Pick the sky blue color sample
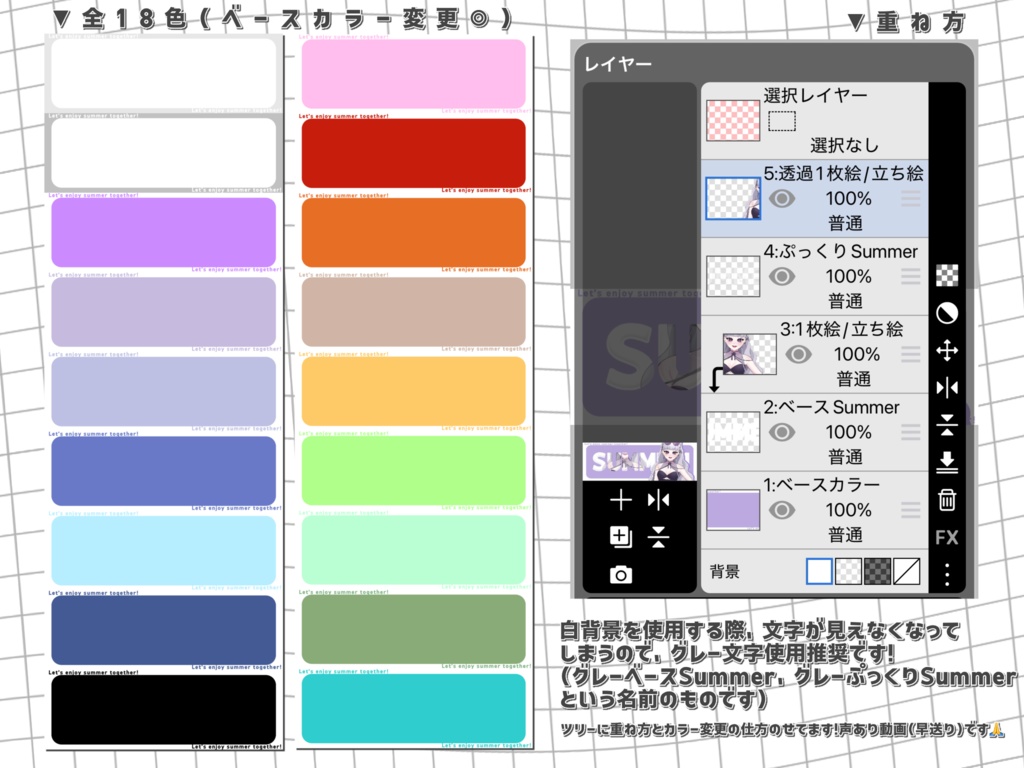 [163, 551]
